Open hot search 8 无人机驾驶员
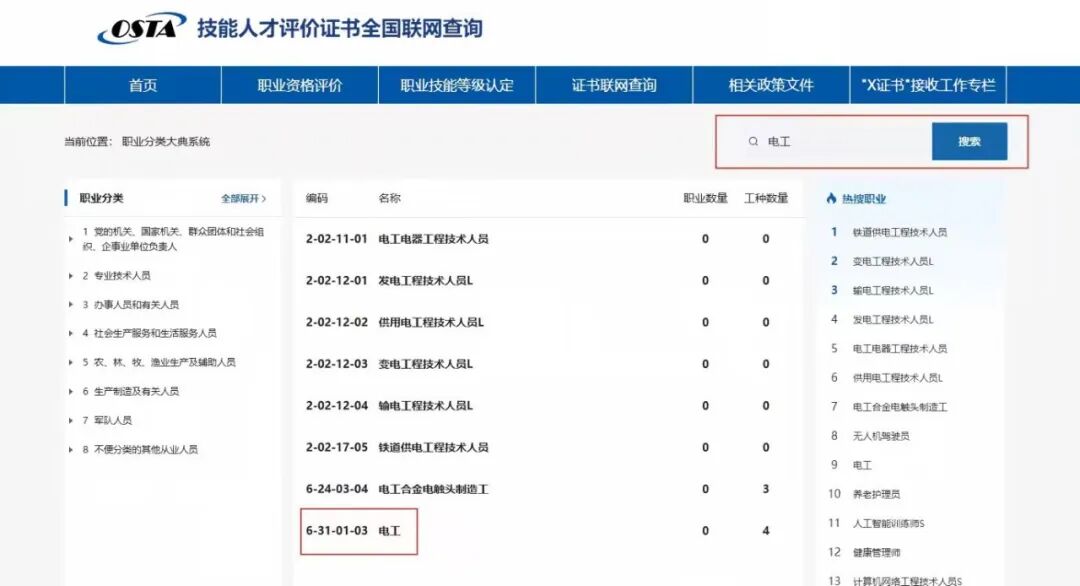 881,436
